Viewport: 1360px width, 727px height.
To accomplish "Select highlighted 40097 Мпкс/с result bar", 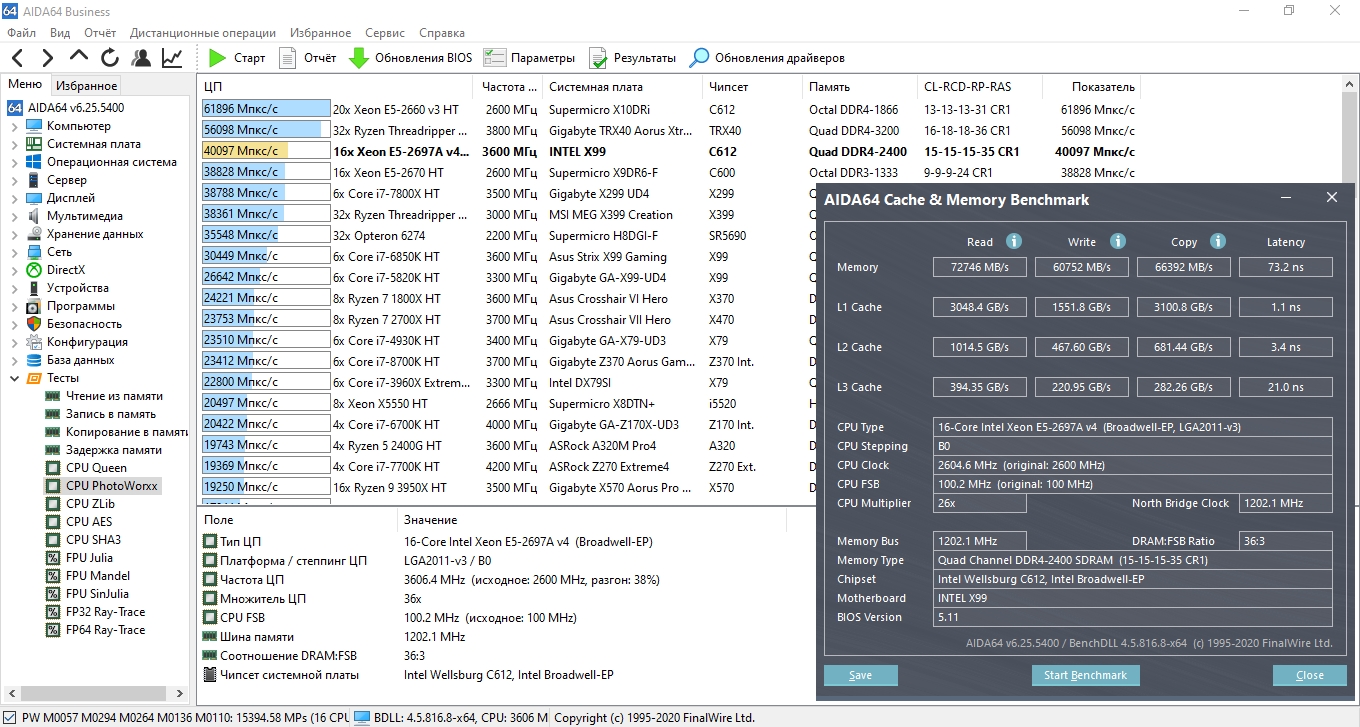I will pyautogui.click(x=266, y=151).
